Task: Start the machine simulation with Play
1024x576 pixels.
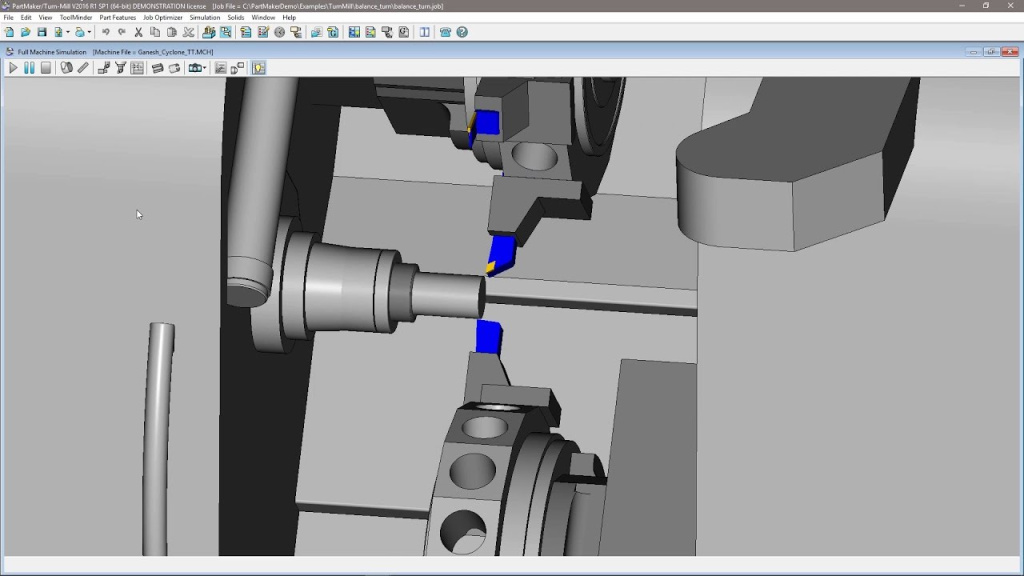Action: tap(12, 67)
